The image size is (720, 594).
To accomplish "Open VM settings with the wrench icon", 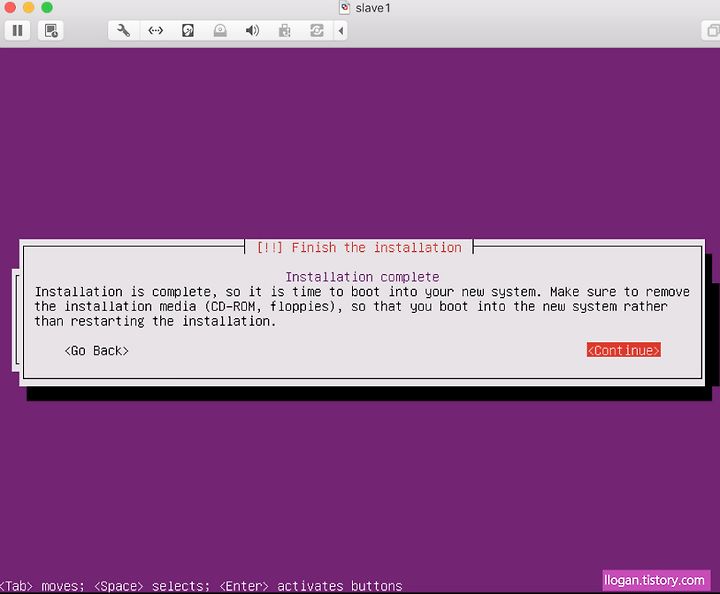I will (x=124, y=31).
